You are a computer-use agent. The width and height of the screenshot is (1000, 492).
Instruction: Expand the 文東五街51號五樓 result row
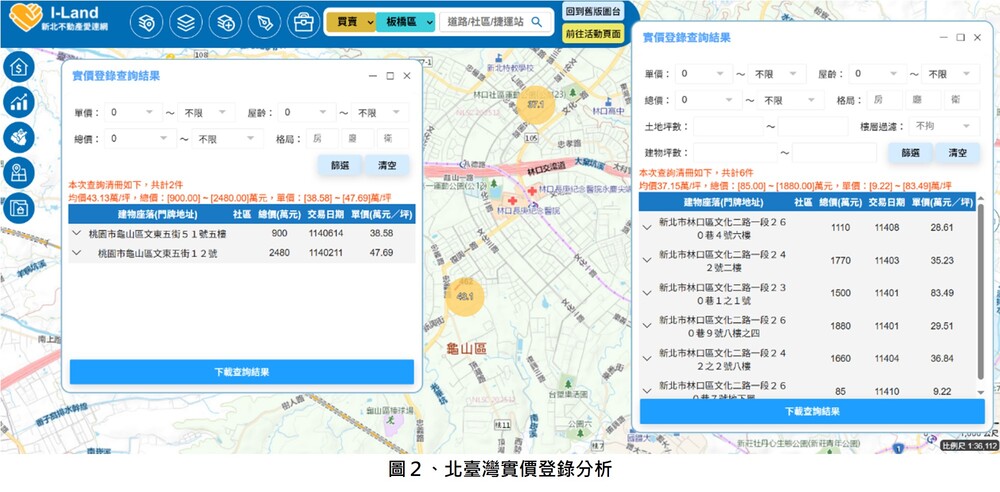click(x=78, y=233)
